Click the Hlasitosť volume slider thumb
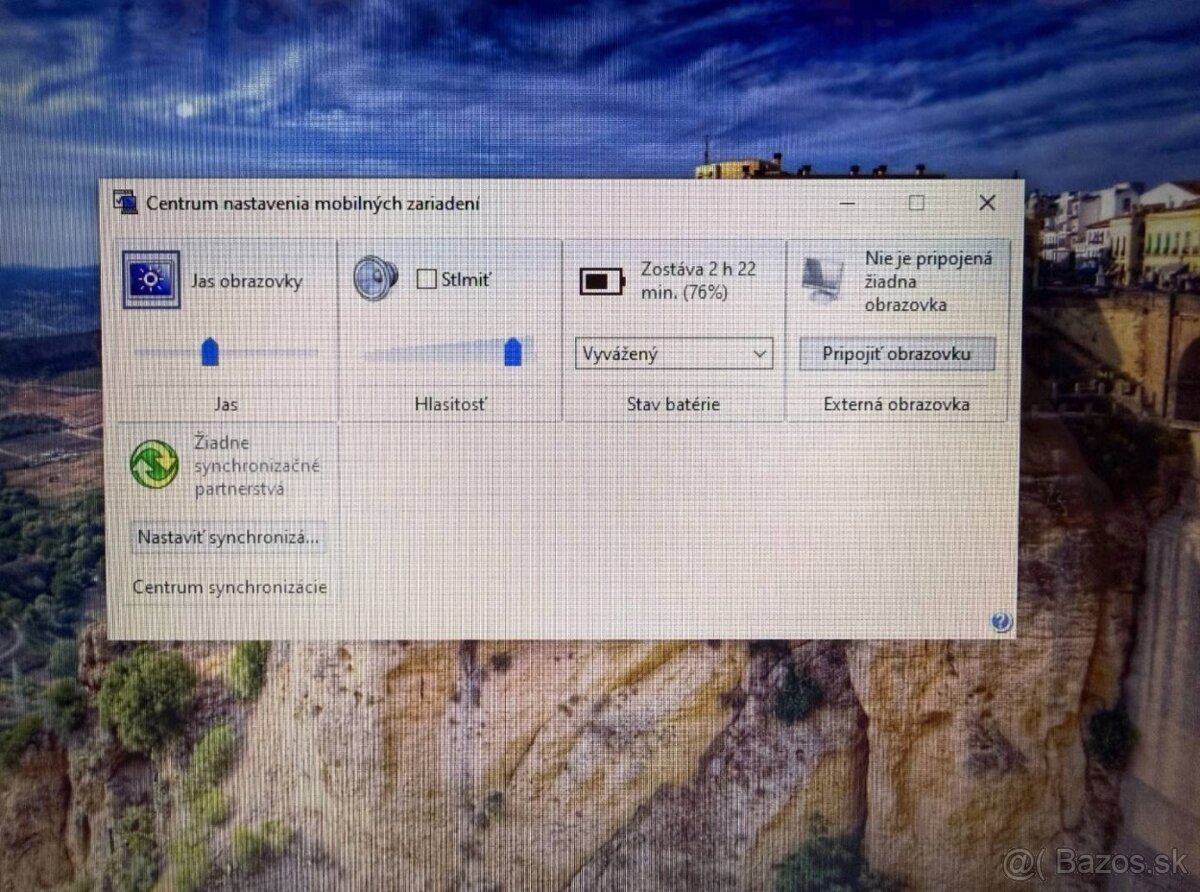The width and height of the screenshot is (1200, 892). click(513, 352)
